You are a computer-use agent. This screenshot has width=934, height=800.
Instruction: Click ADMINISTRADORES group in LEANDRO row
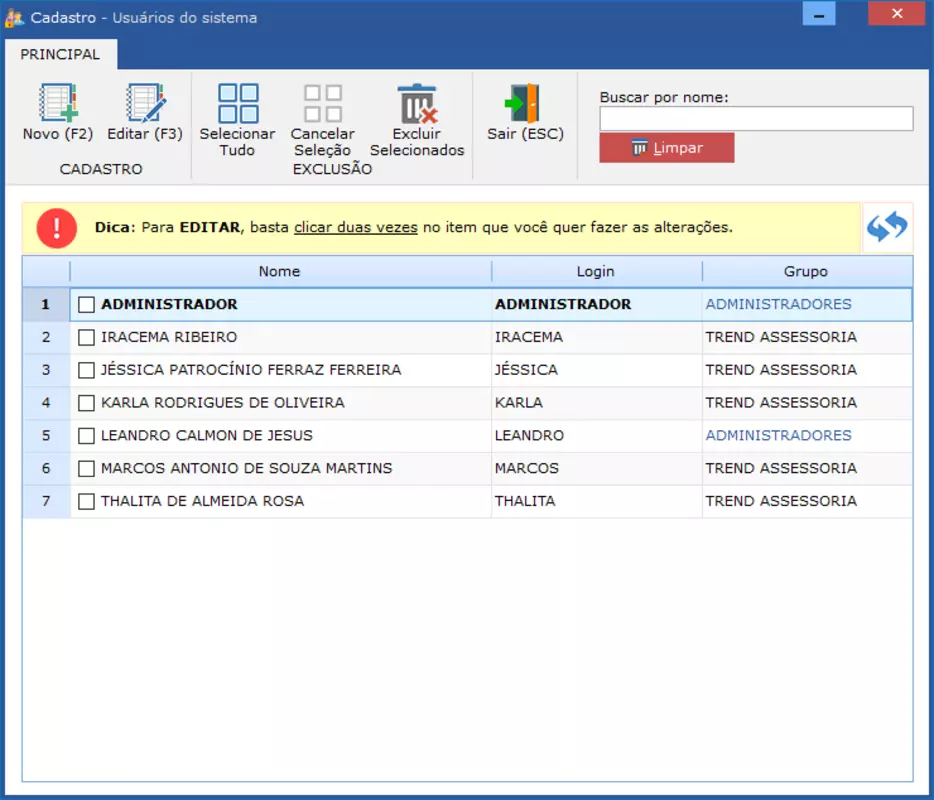[x=779, y=435]
